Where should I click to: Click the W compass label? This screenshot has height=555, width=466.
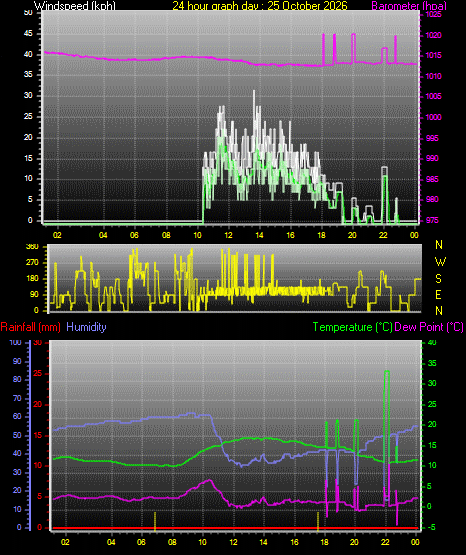pyautogui.click(x=440, y=262)
